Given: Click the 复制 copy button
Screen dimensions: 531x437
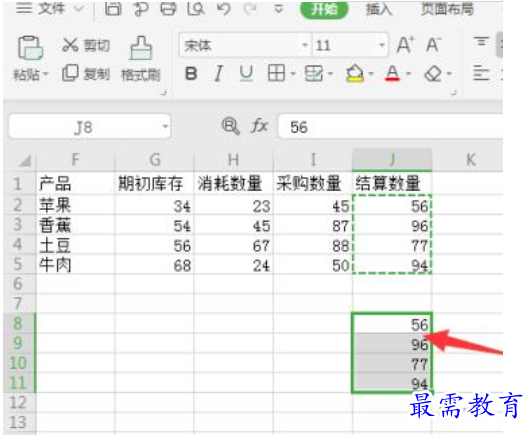Looking at the screenshot, I should click(x=86, y=73).
